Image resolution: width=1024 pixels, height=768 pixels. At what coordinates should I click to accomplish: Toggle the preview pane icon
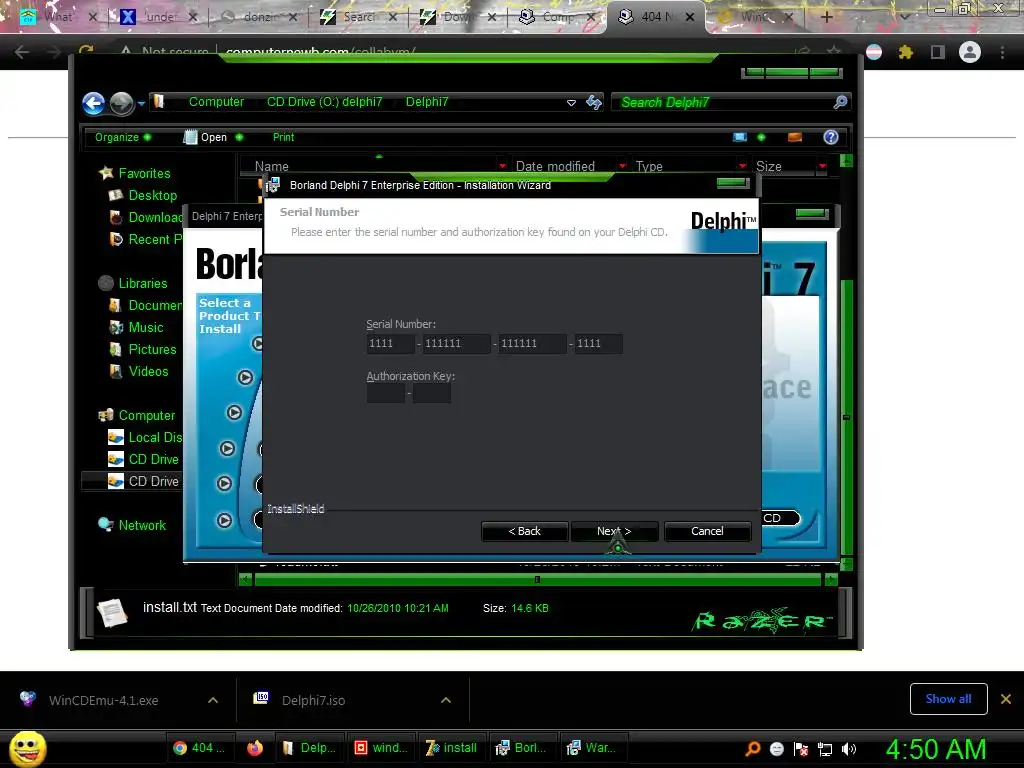coord(795,137)
